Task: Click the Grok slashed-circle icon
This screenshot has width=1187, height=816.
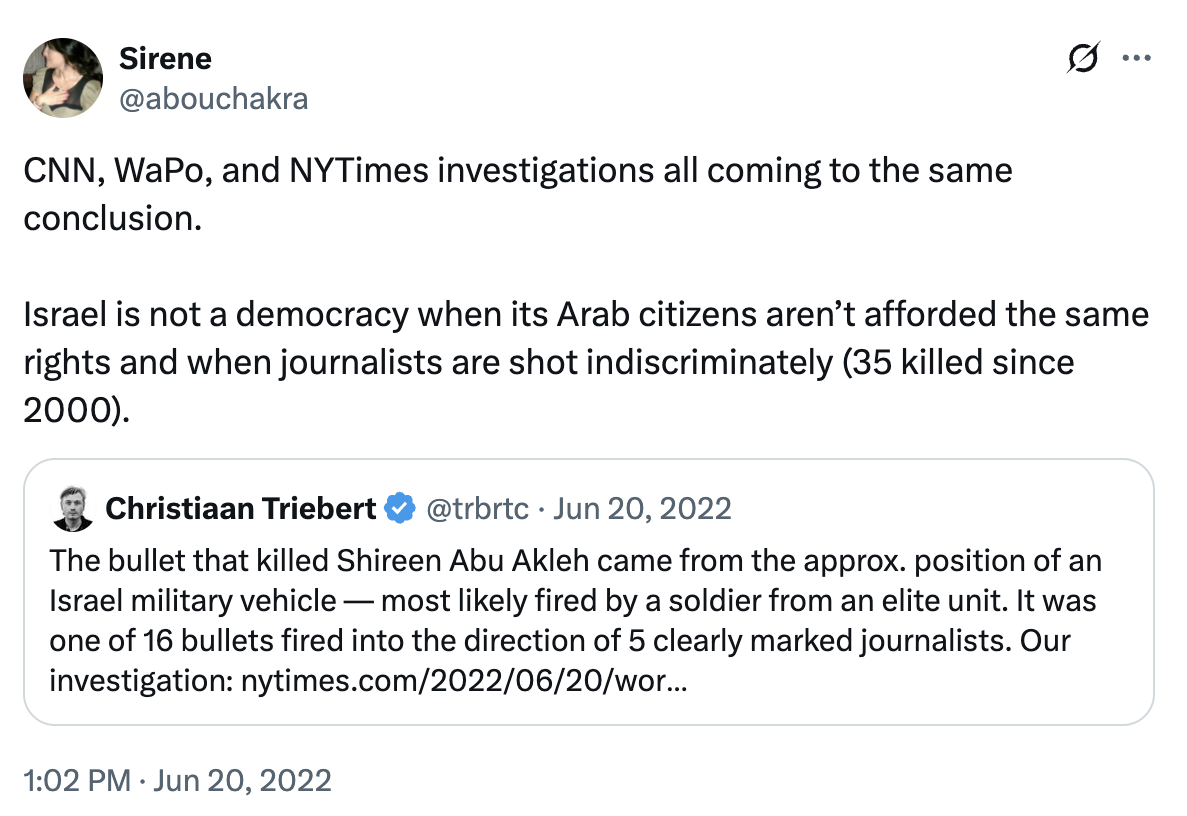Action: point(1084,59)
